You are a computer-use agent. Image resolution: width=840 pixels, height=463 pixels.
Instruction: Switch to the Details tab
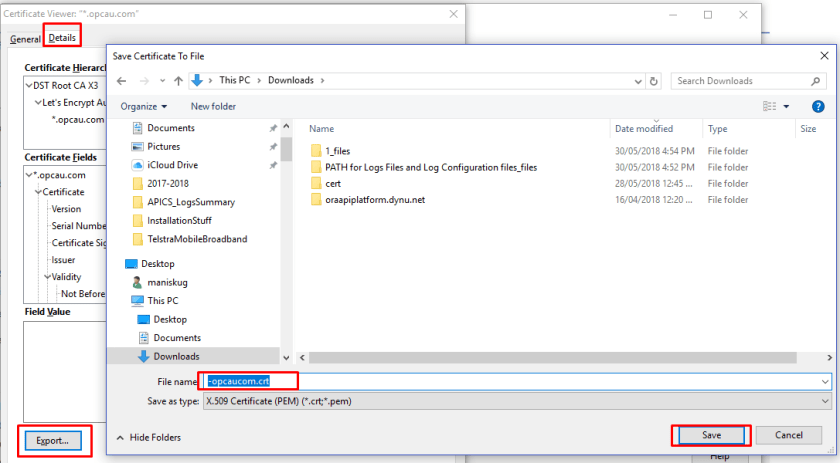(x=62, y=38)
